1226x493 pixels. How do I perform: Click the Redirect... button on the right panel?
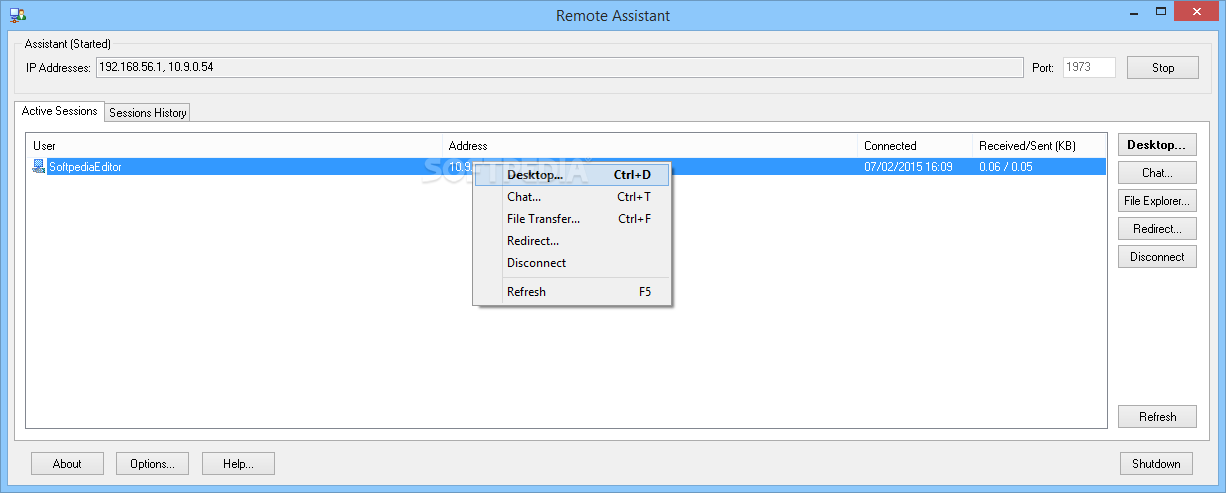click(x=1157, y=229)
